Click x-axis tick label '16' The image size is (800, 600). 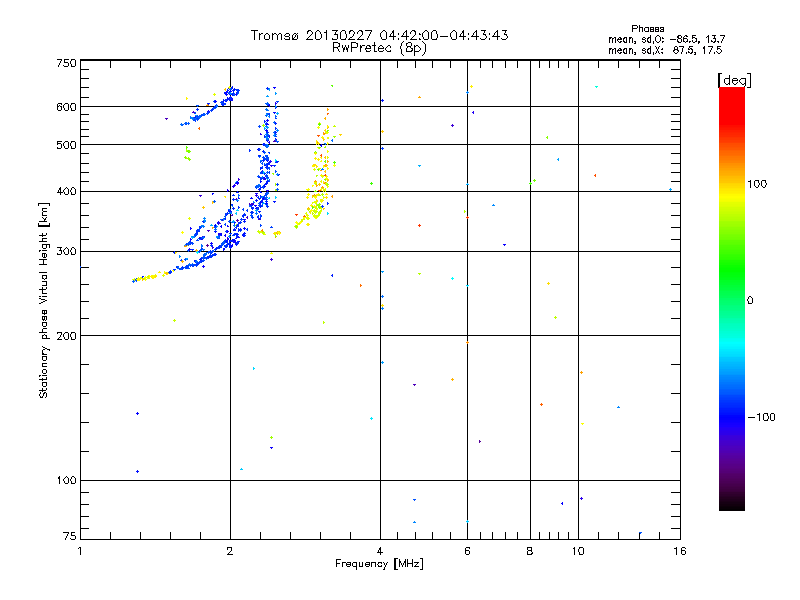(680, 551)
